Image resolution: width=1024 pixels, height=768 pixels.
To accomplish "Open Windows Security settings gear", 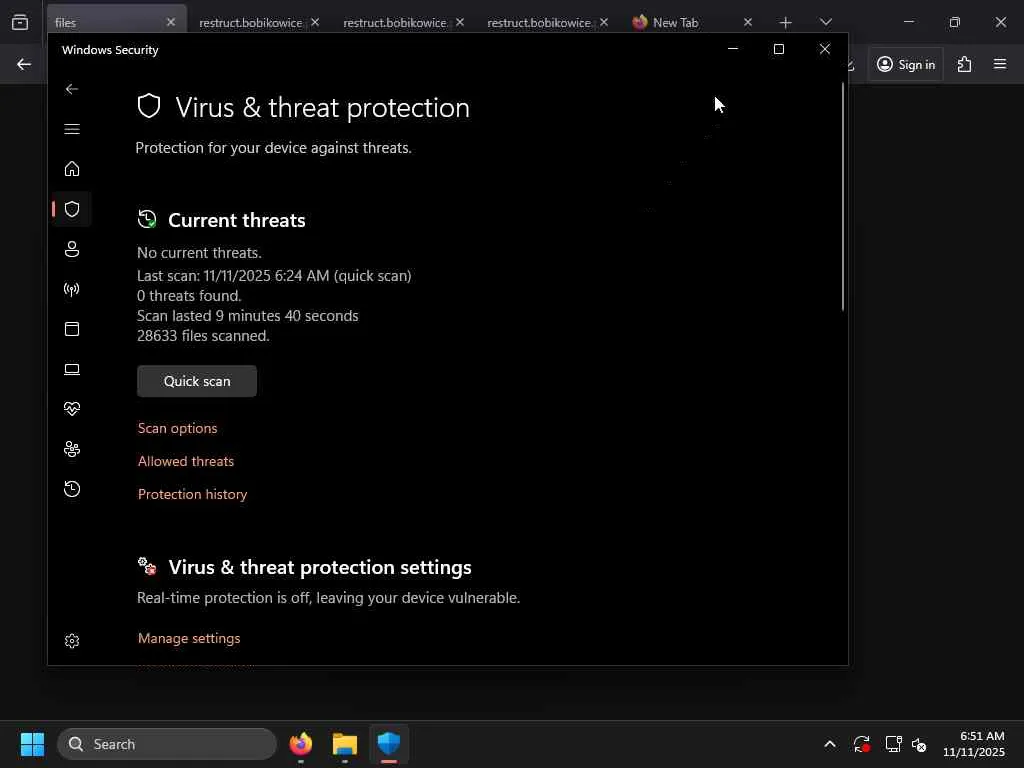I will coord(72,641).
